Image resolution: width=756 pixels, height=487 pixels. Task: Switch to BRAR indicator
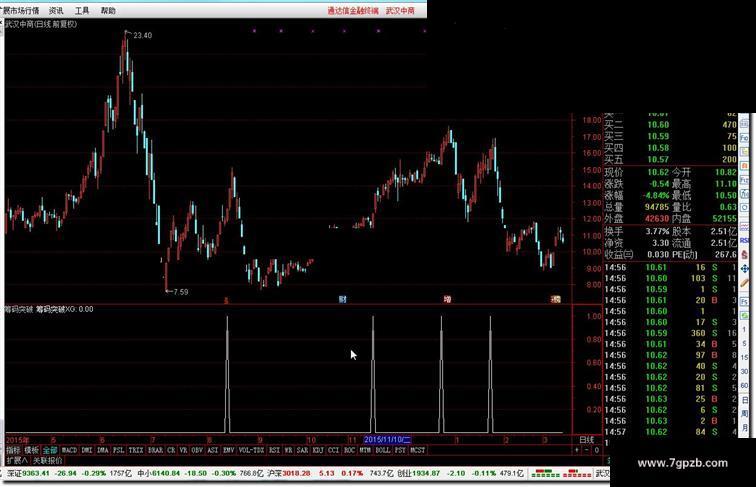[155, 450]
